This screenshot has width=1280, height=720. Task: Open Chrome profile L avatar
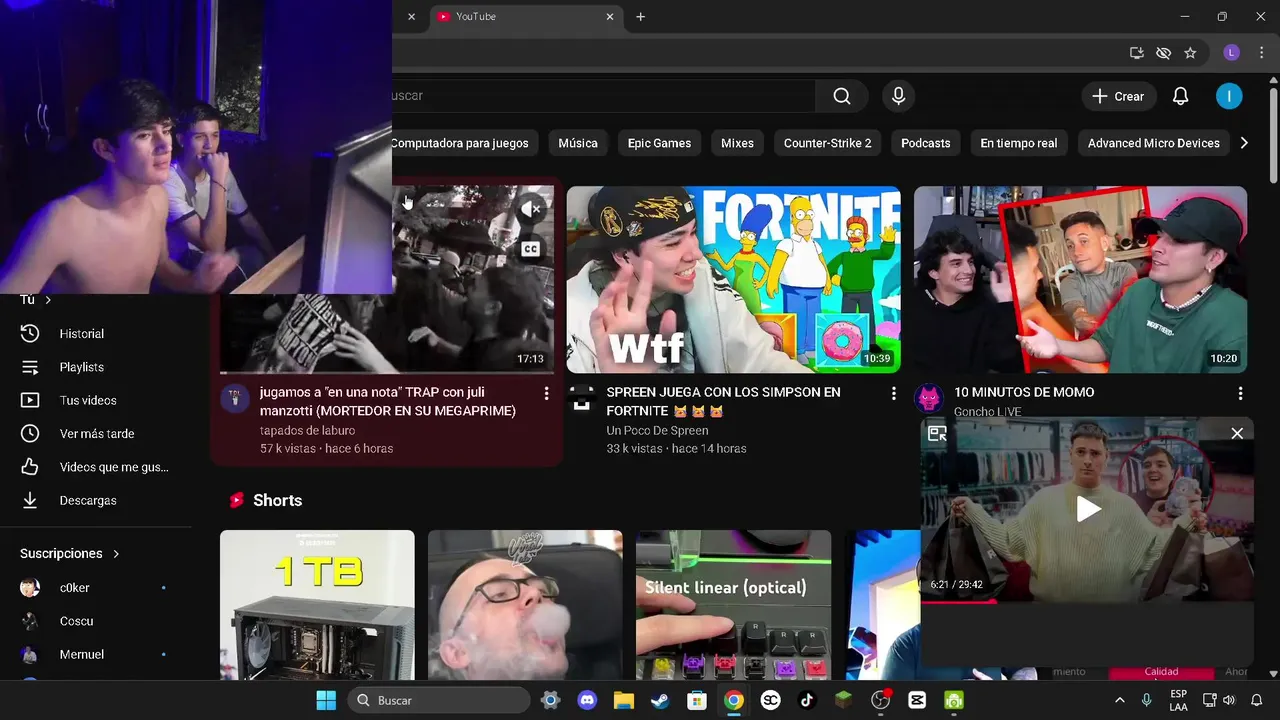click(x=1232, y=53)
